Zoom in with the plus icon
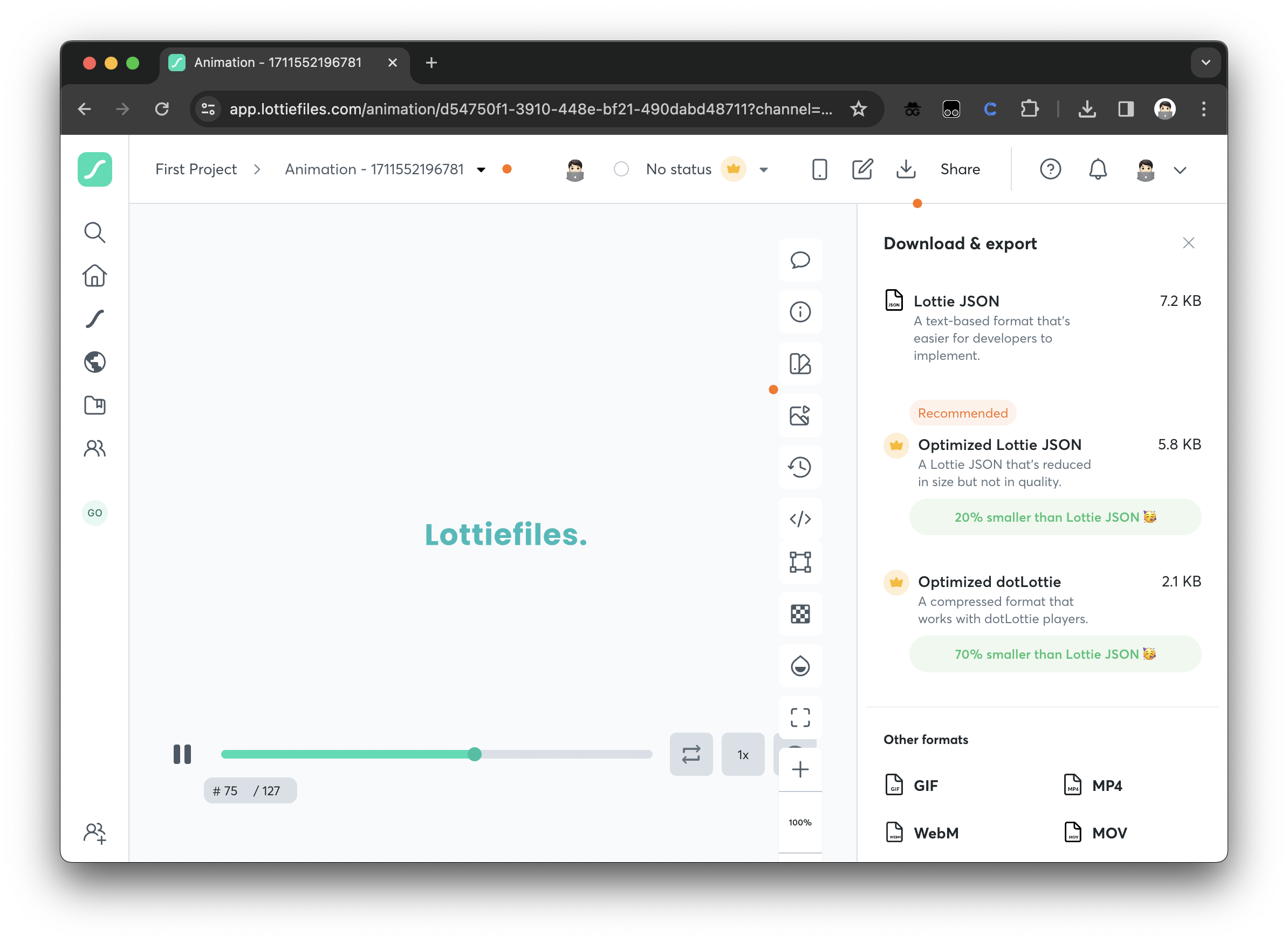This screenshot has width=1288, height=942. (x=800, y=770)
